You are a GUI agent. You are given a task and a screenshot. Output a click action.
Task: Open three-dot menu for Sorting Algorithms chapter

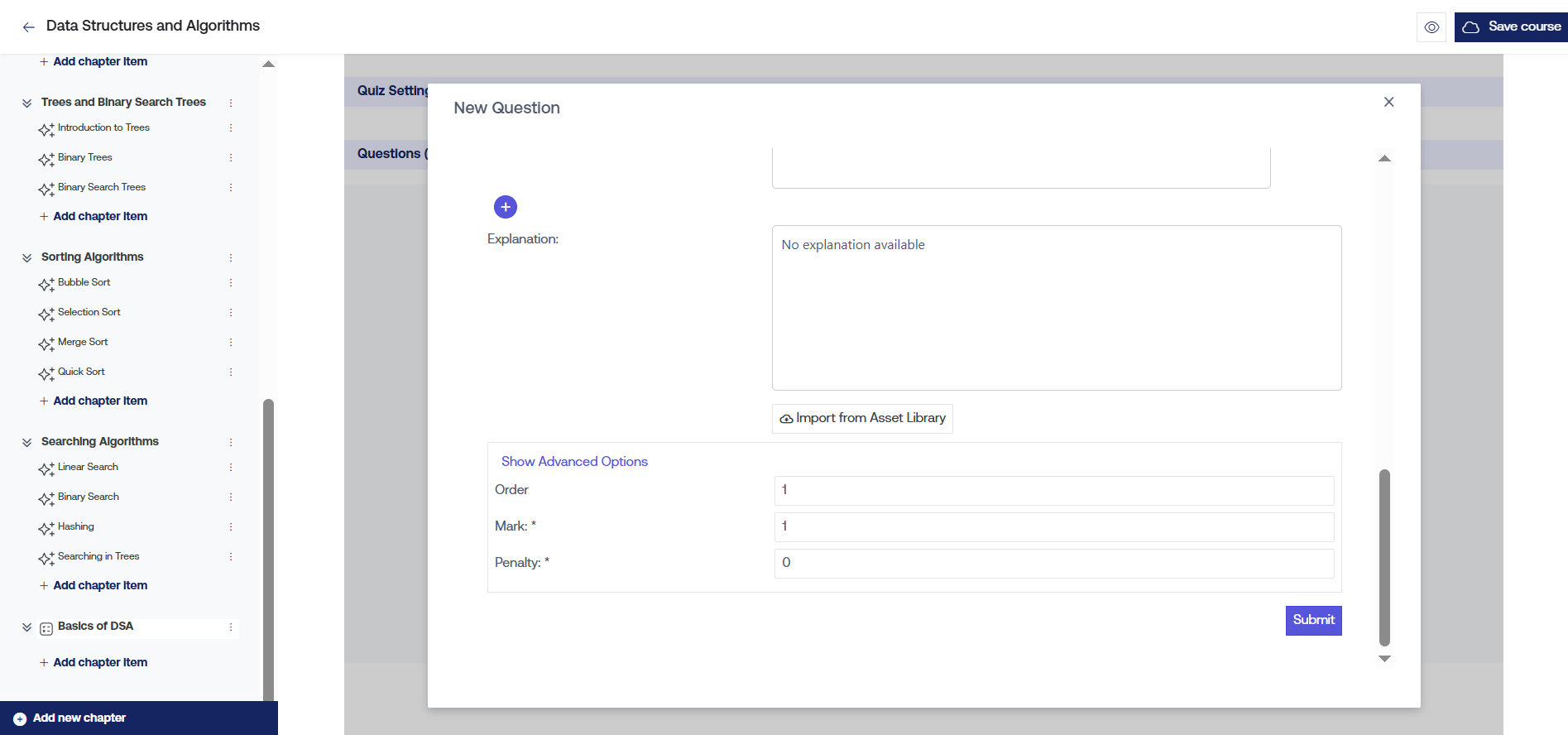[231, 257]
